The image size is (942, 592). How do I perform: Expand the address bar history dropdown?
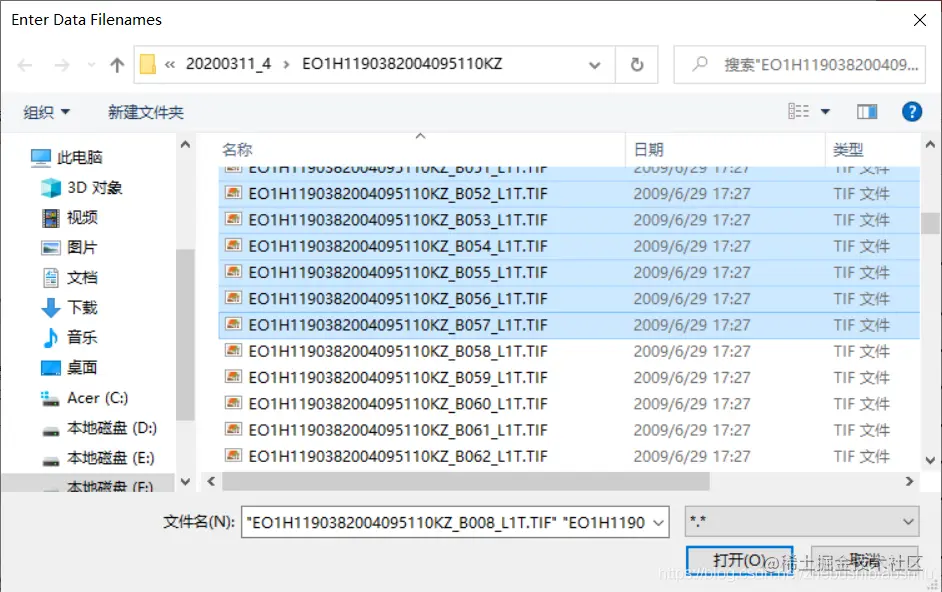coord(594,65)
